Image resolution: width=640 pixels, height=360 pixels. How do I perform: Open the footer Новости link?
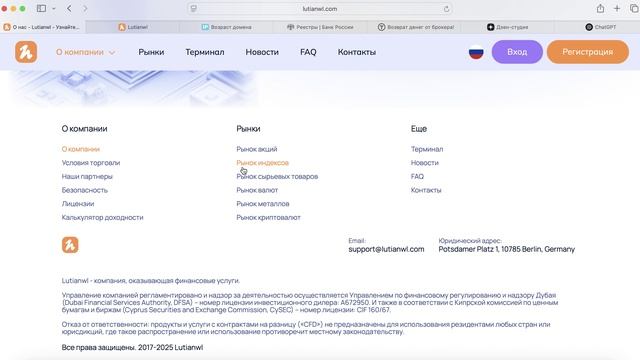point(424,162)
